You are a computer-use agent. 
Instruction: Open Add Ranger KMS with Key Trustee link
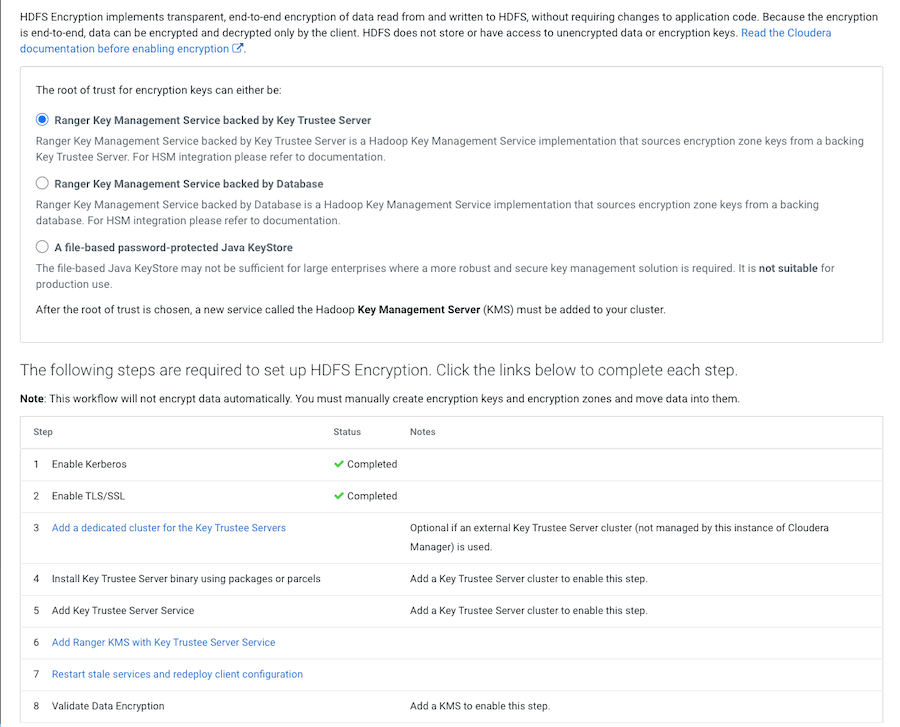(x=163, y=642)
